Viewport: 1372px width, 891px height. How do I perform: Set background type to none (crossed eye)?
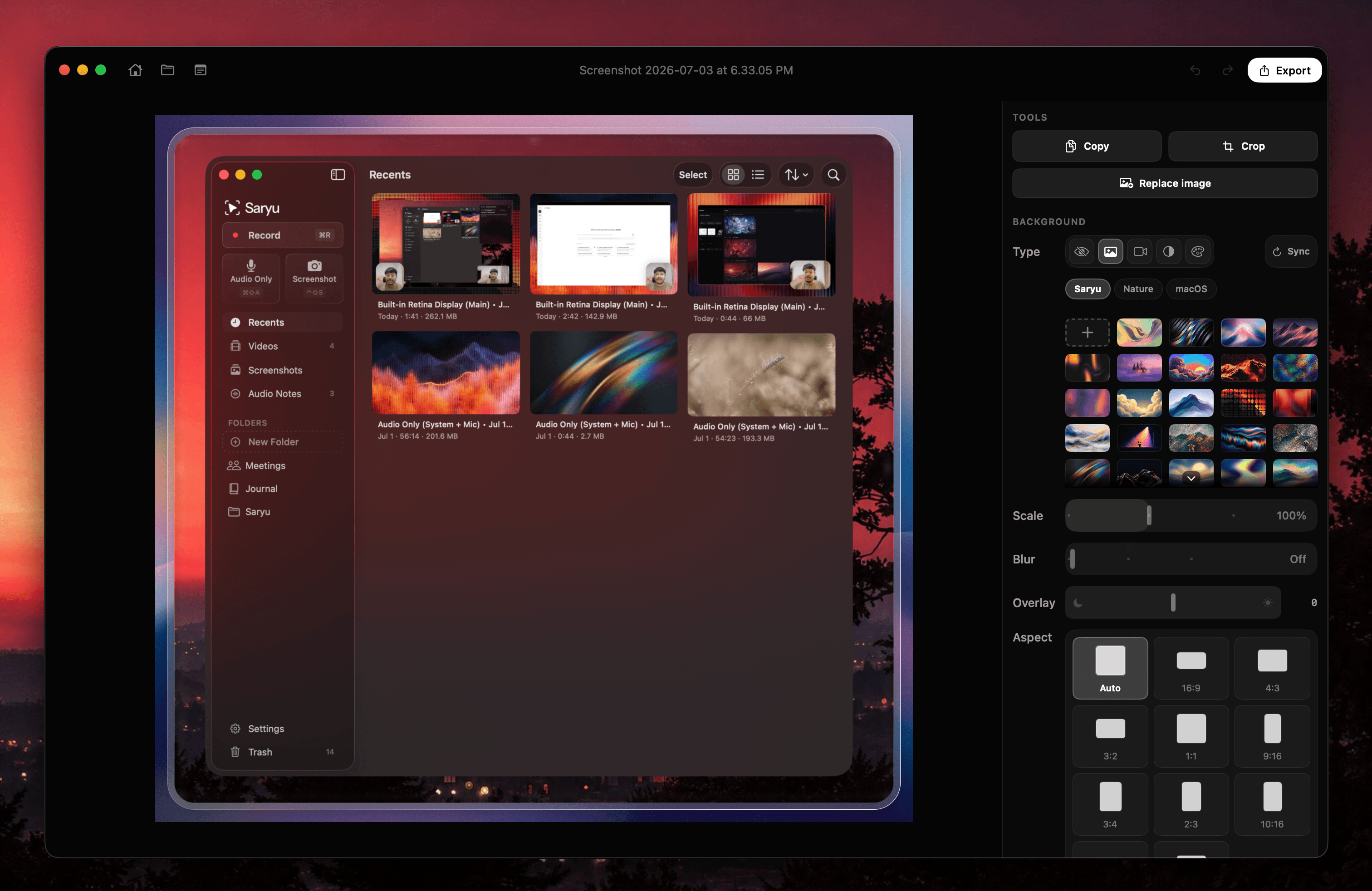tap(1082, 251)
